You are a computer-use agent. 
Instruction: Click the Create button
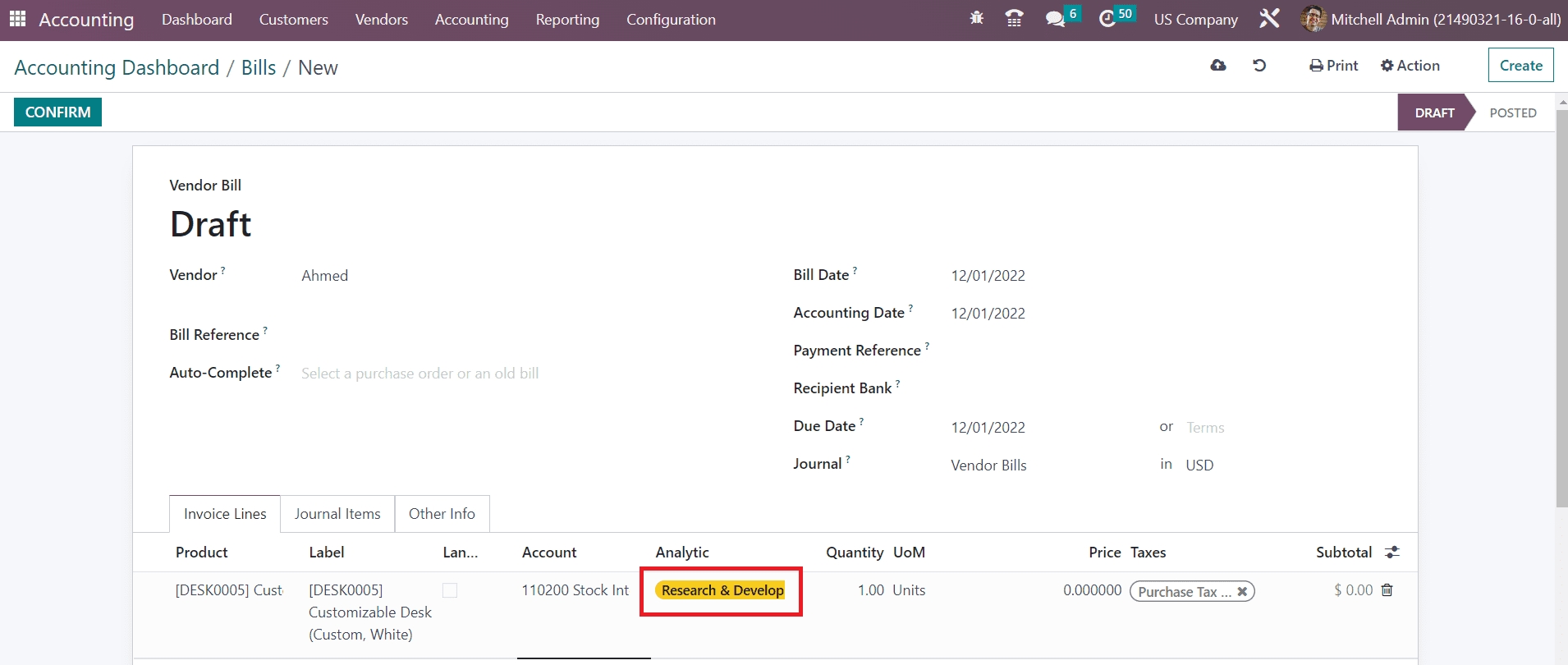[x=1520, y=66]
